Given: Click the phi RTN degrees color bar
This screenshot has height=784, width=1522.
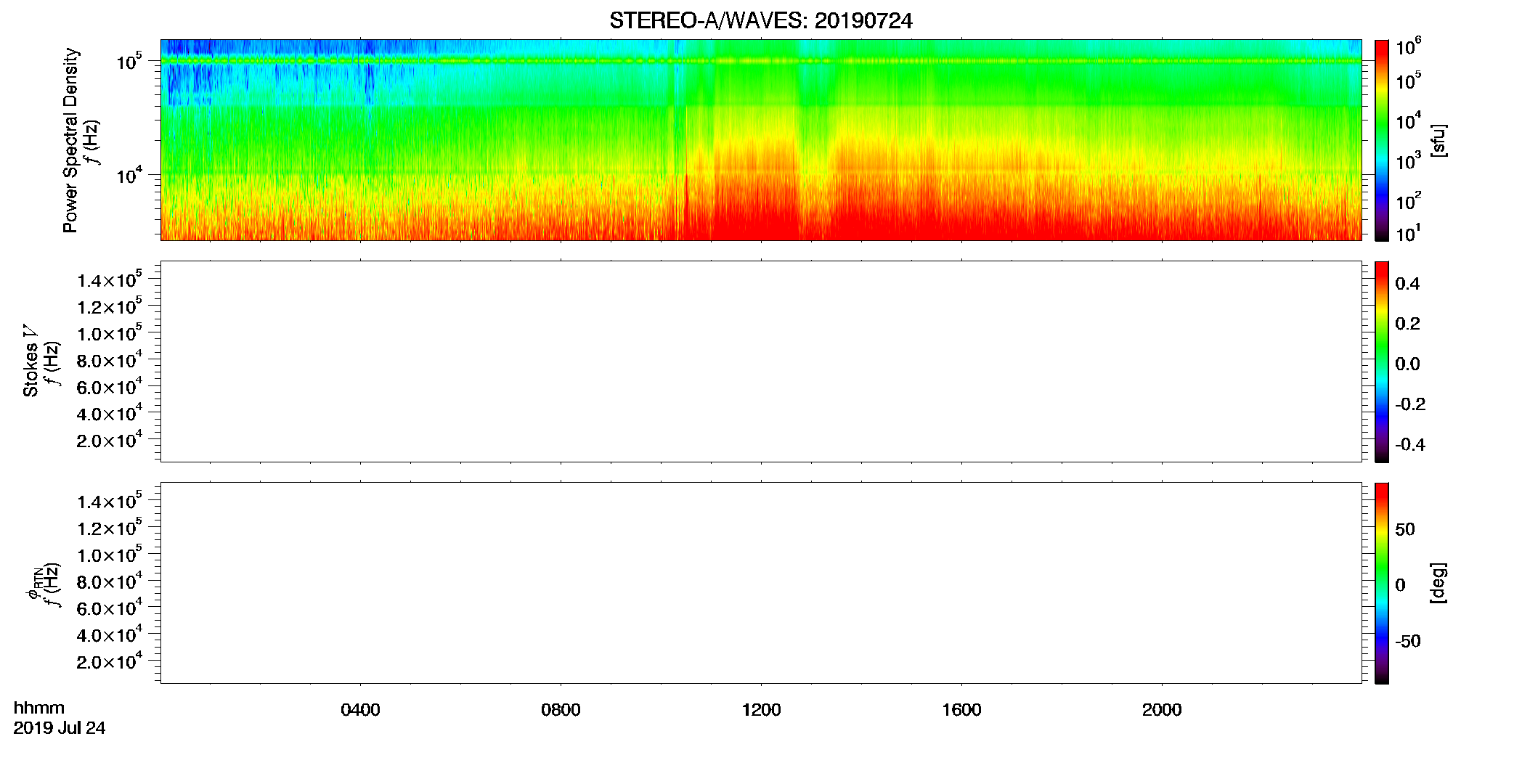Looking at the screenshot, I should coord(1382,583).
